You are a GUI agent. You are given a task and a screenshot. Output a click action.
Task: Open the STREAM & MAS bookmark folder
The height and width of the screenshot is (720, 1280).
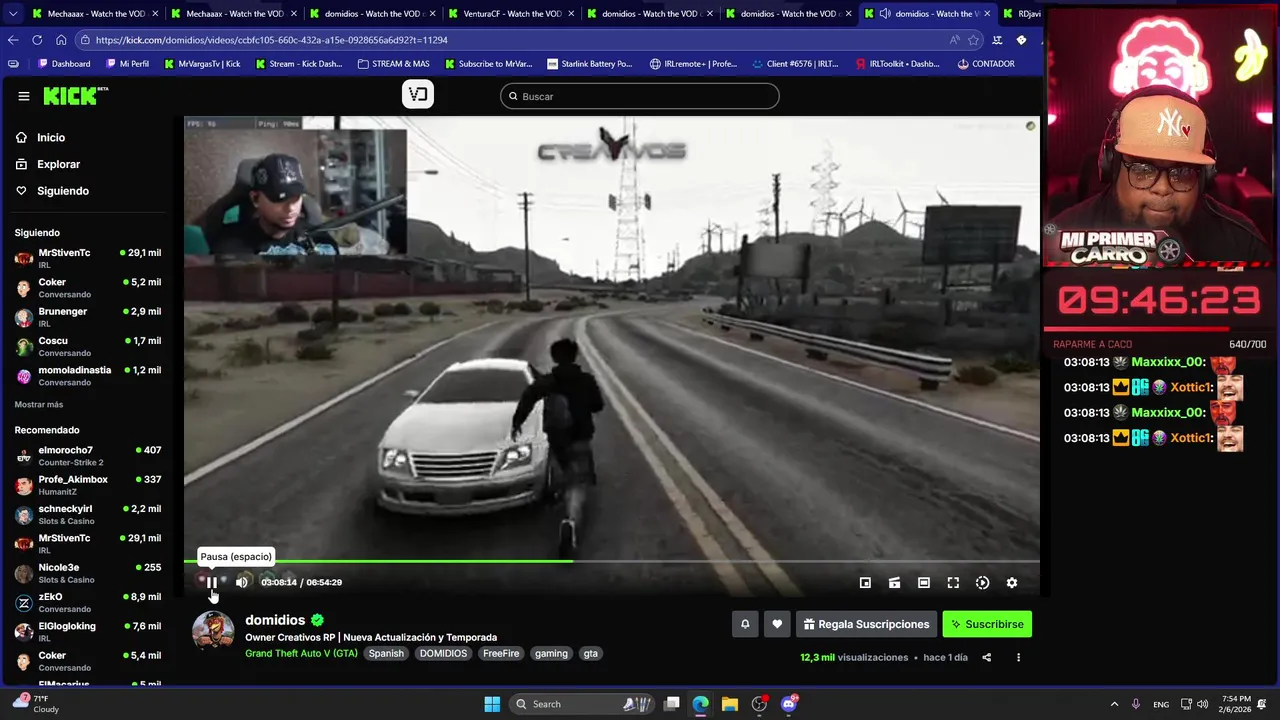click(x=394, y=64)
